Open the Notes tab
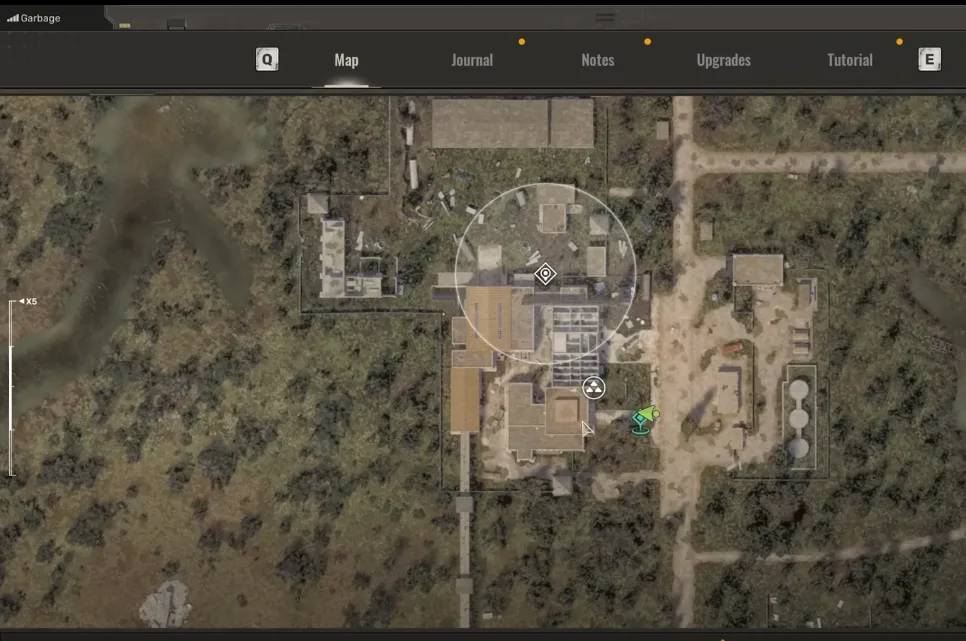 pos(598,60)
